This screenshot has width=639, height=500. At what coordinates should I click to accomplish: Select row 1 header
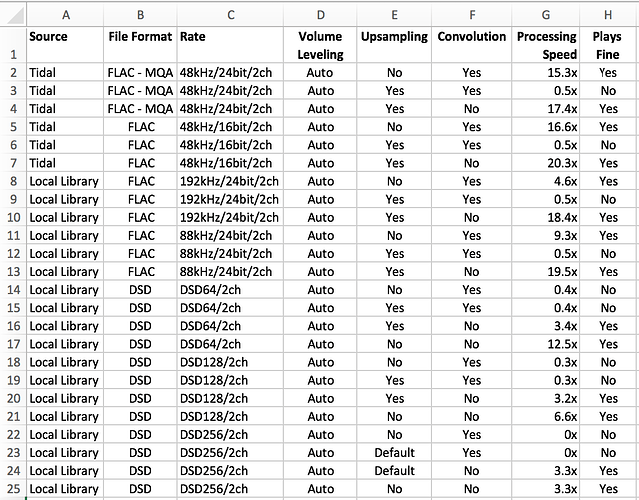[x=13, y=45]
